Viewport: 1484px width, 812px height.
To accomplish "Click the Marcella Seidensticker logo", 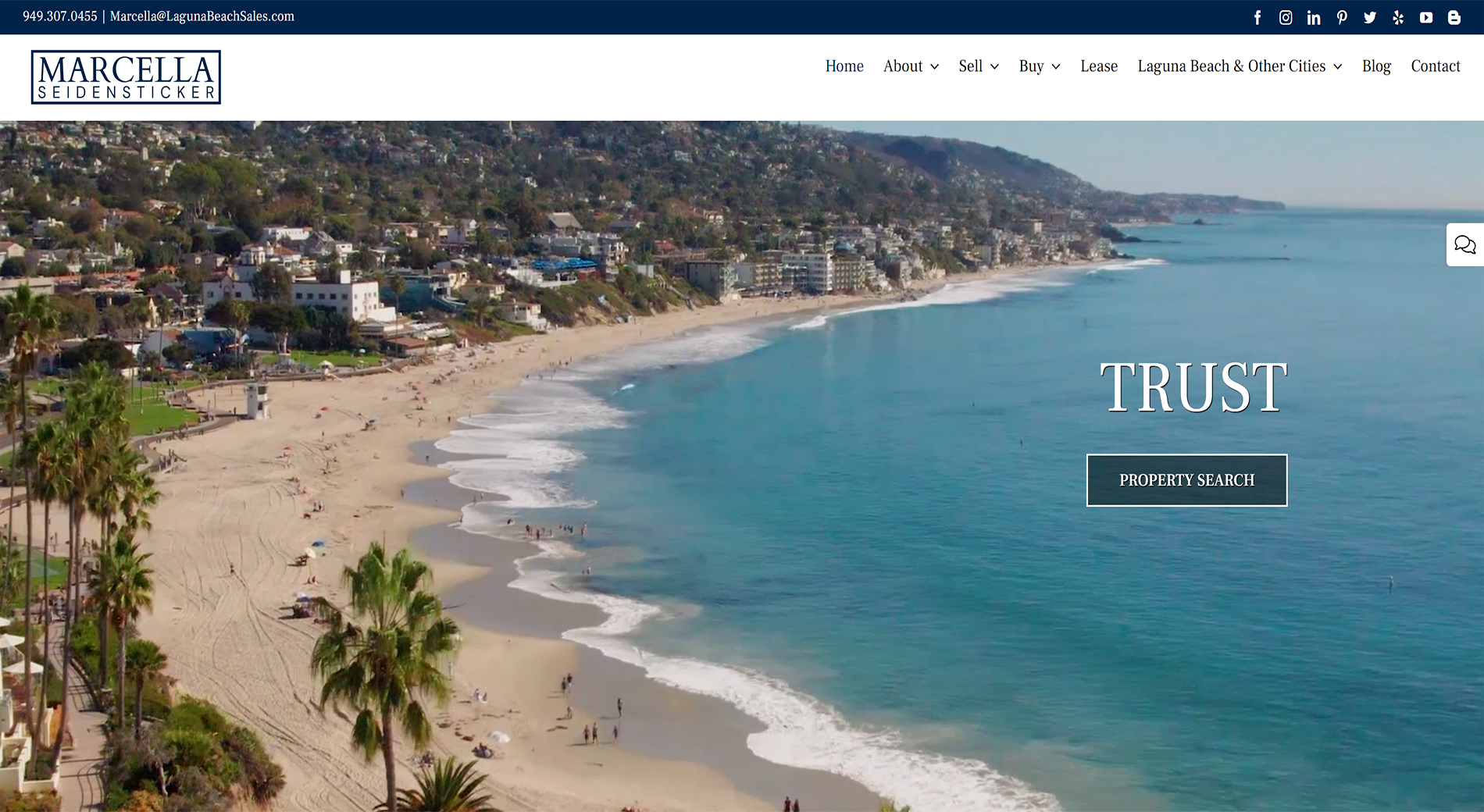I will click(126, 77).
